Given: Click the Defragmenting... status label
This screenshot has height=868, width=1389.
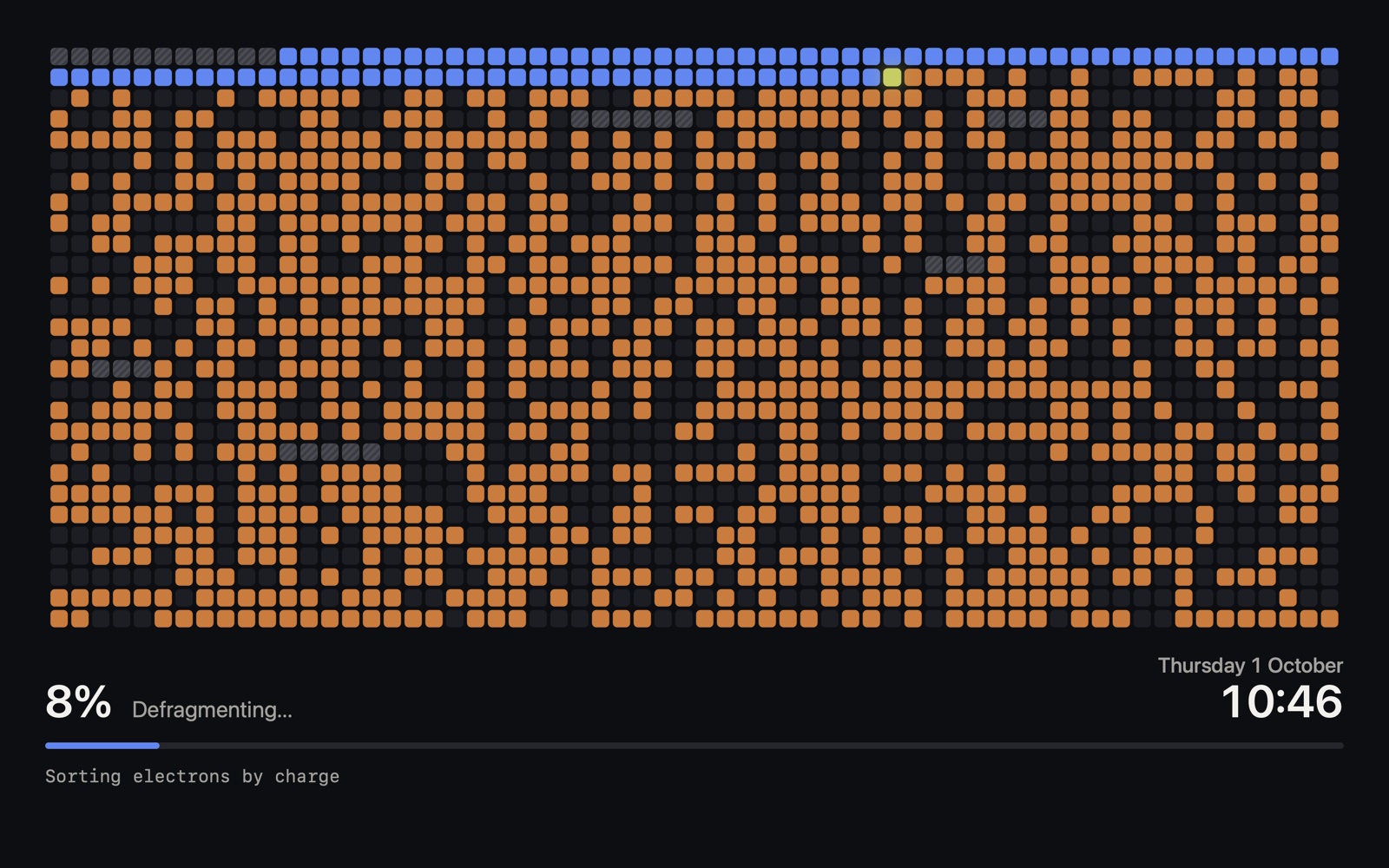Looking at the screenshot, I should [212, 710].
